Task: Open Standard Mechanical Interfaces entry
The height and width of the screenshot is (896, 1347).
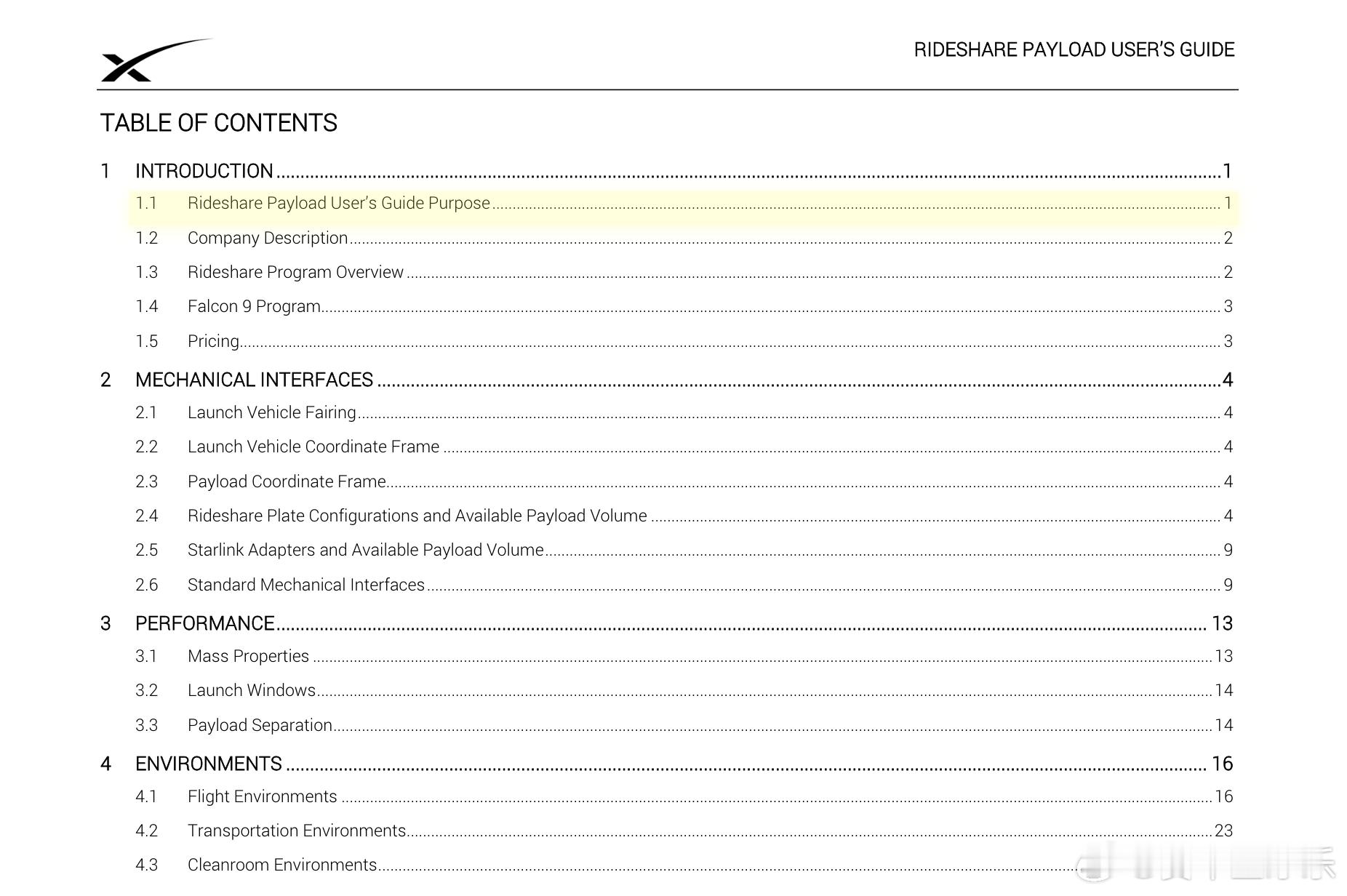Action: pyautogui.click(x=684, y=585)
